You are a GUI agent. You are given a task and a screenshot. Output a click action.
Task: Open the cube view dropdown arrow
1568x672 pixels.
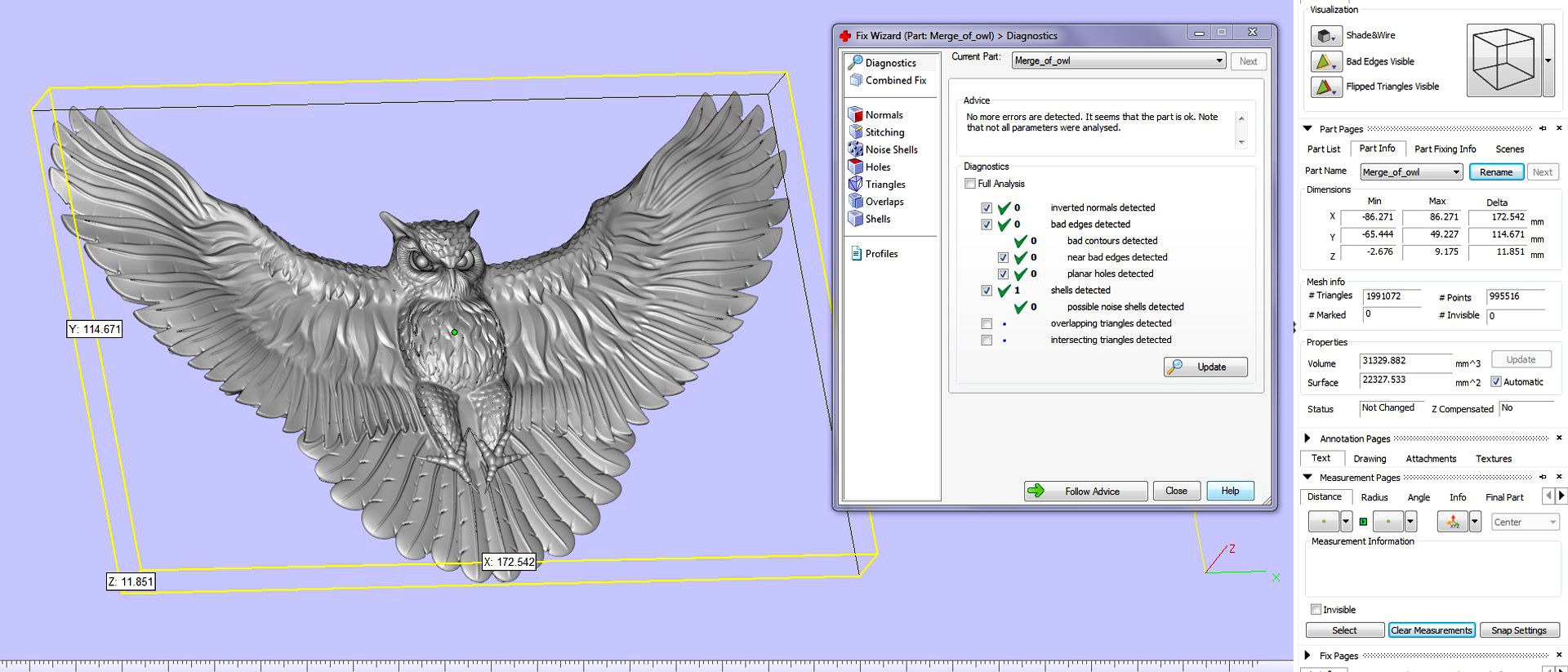pos(1548,60)
